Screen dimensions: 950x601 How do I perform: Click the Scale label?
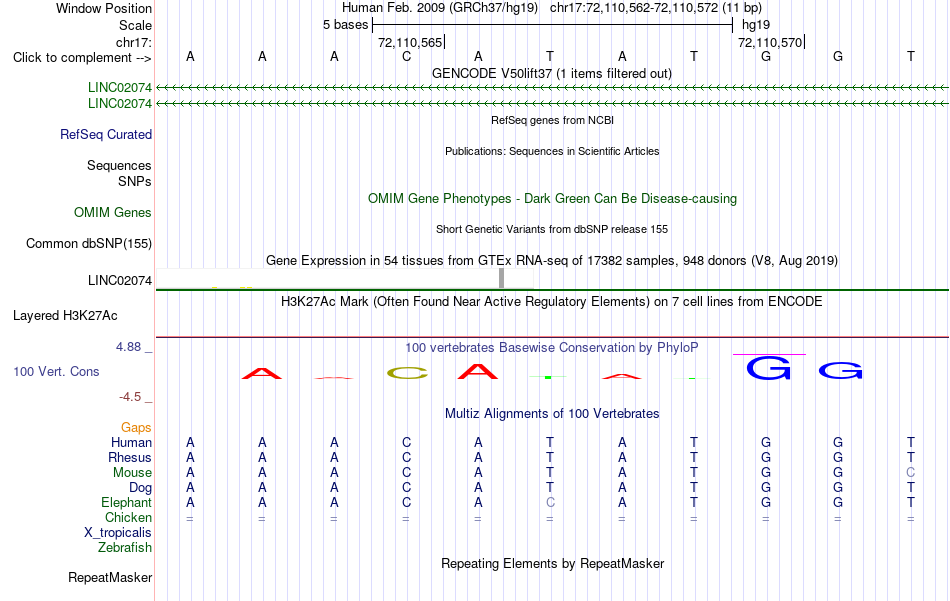[135, 25]
